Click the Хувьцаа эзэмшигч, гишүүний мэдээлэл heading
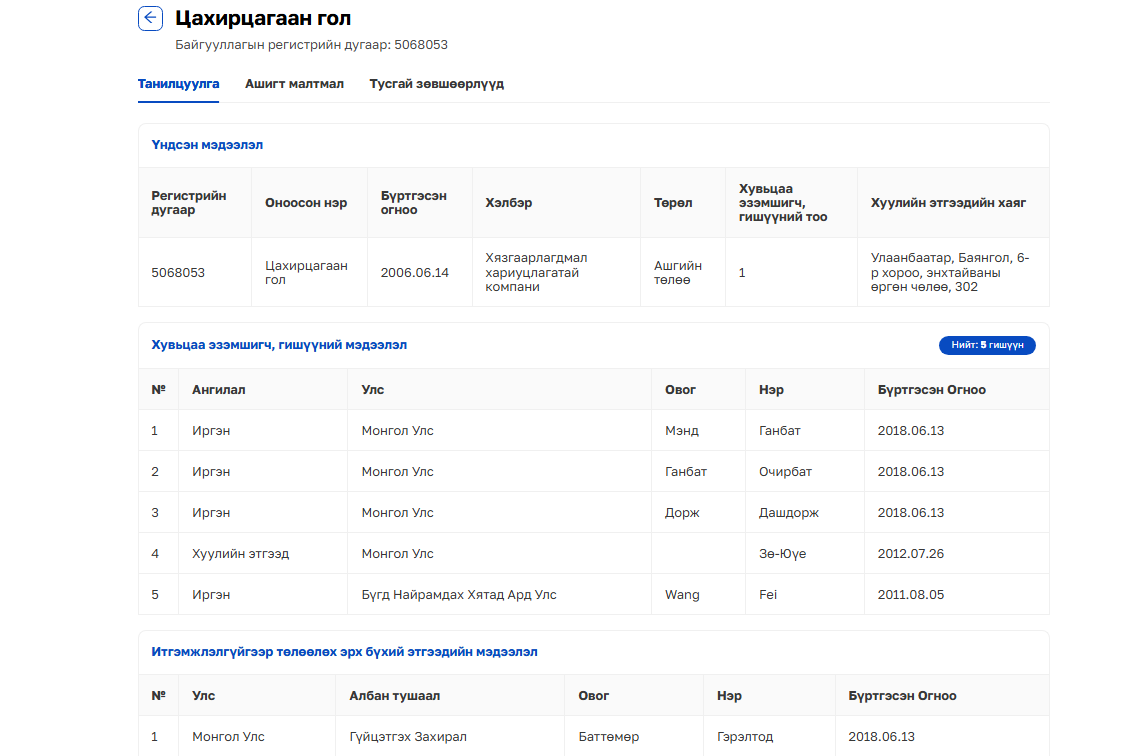Viewport: 1132px width, 756px height. coord(279,345)
